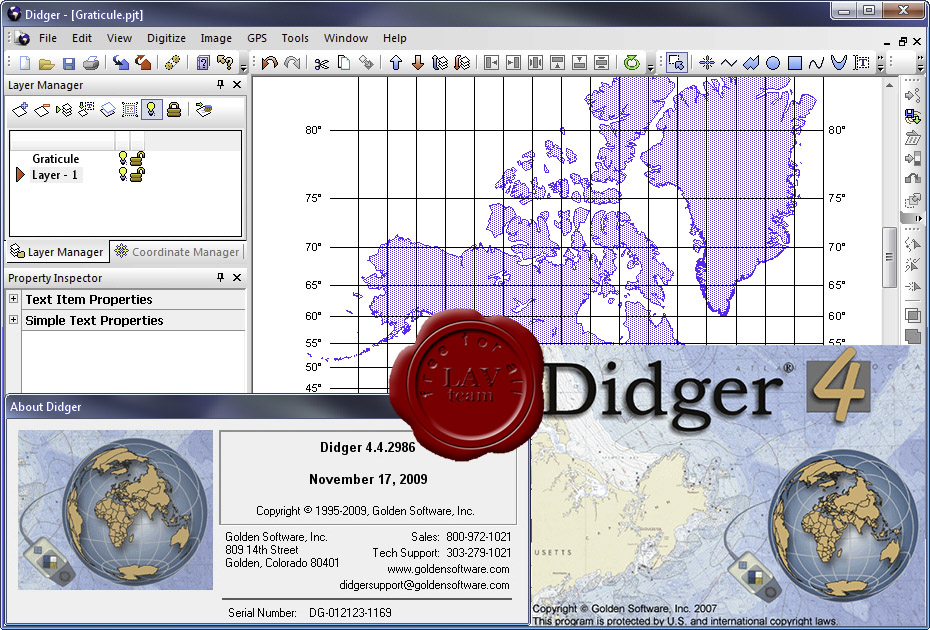Select the Polygon drawing tool
Image resolution: width=930 pixels, height=630 pixels.
[x=751, y=63]
